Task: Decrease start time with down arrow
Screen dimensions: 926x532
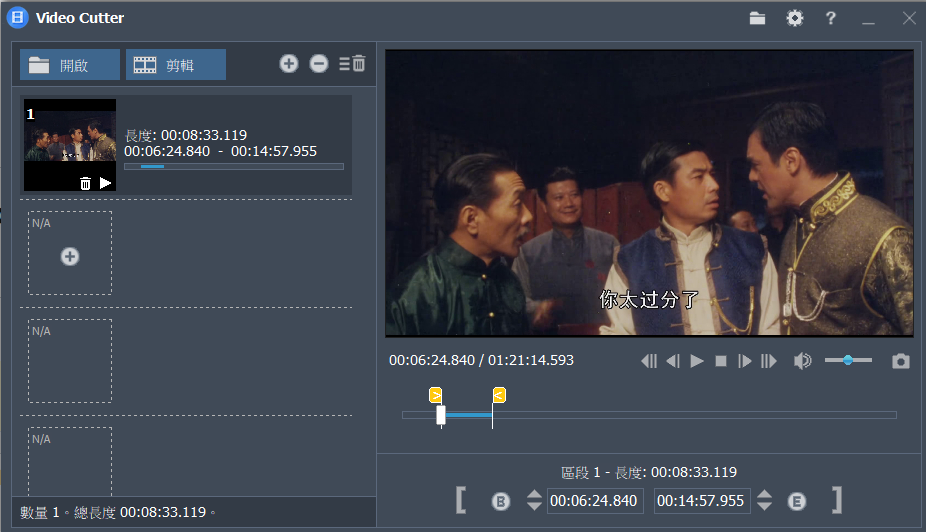Action: pos(534,507)
